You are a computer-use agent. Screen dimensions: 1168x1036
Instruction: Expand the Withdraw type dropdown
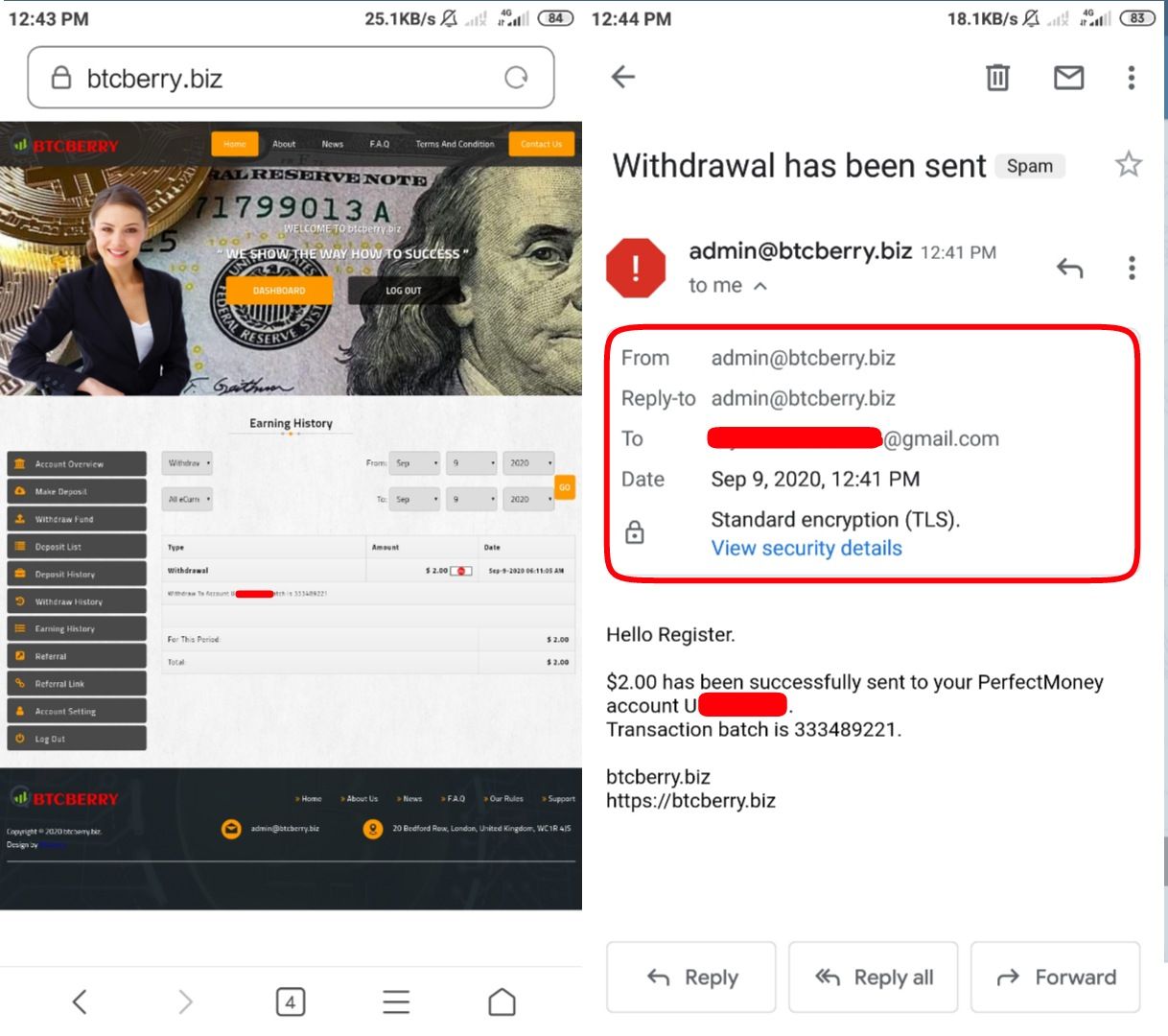tap(187, 463)
